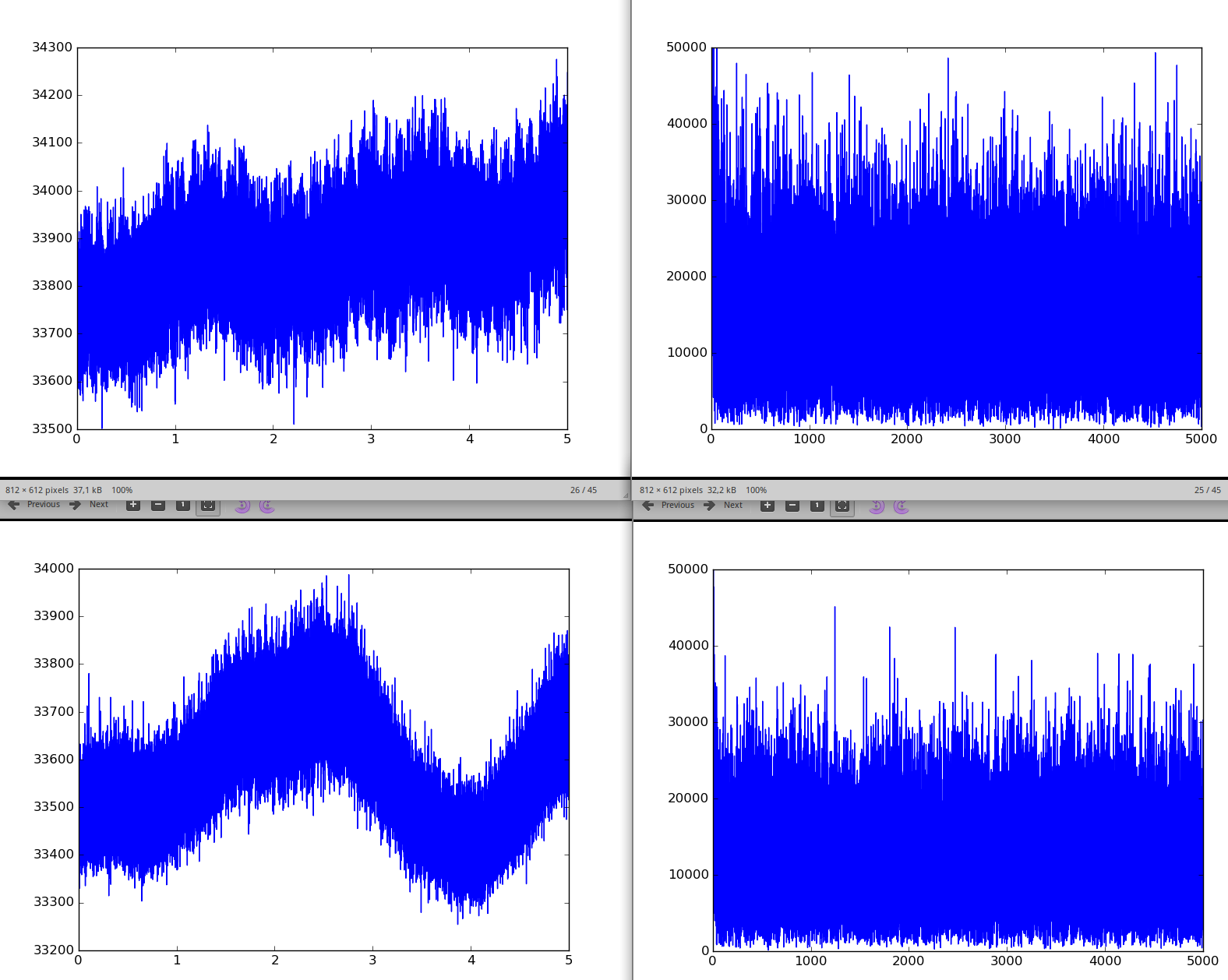Zoom out with minus icon, left viewer
The image size is (1228, 980).
click(x=158, y=505)
